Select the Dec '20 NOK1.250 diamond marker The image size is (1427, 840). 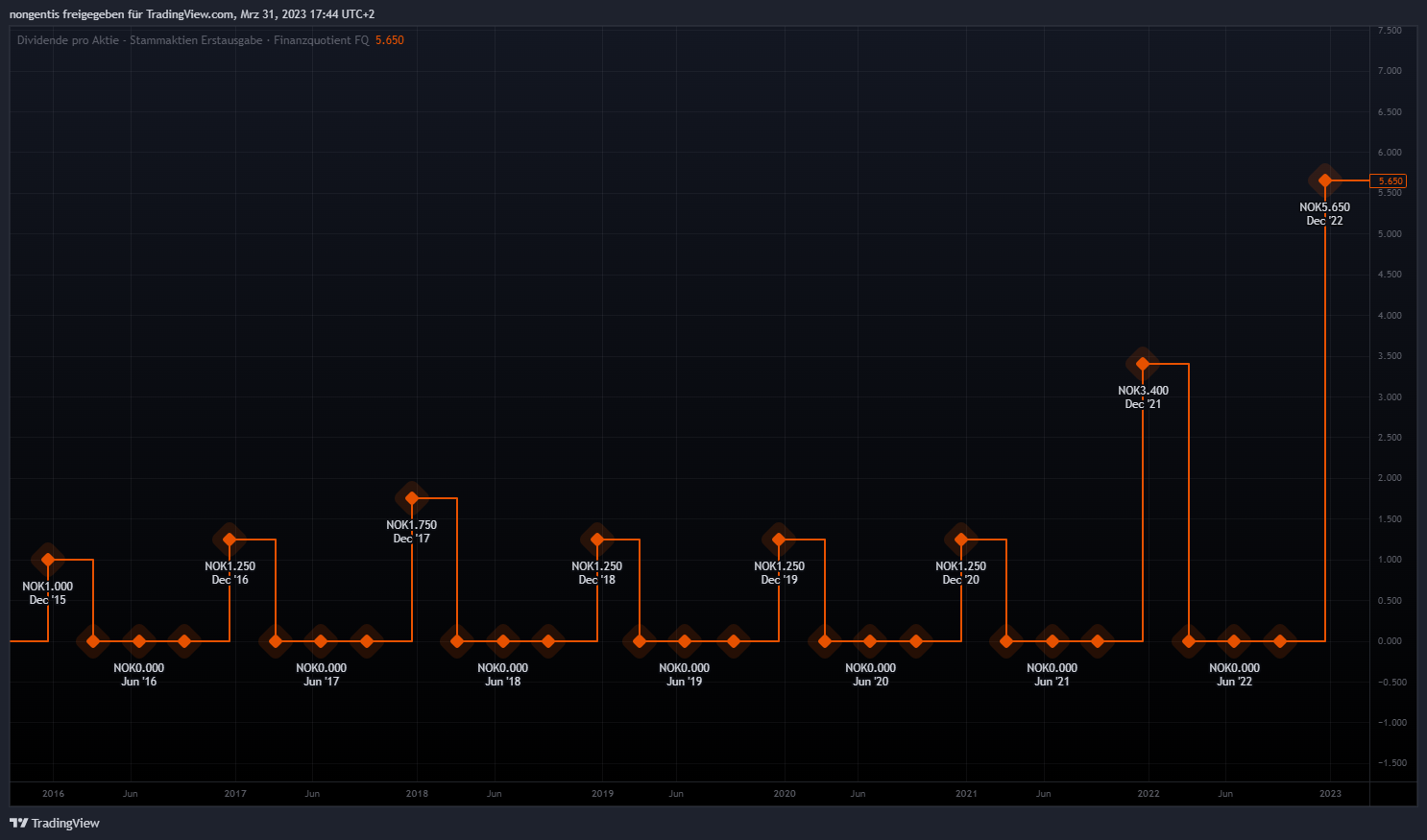961,540
